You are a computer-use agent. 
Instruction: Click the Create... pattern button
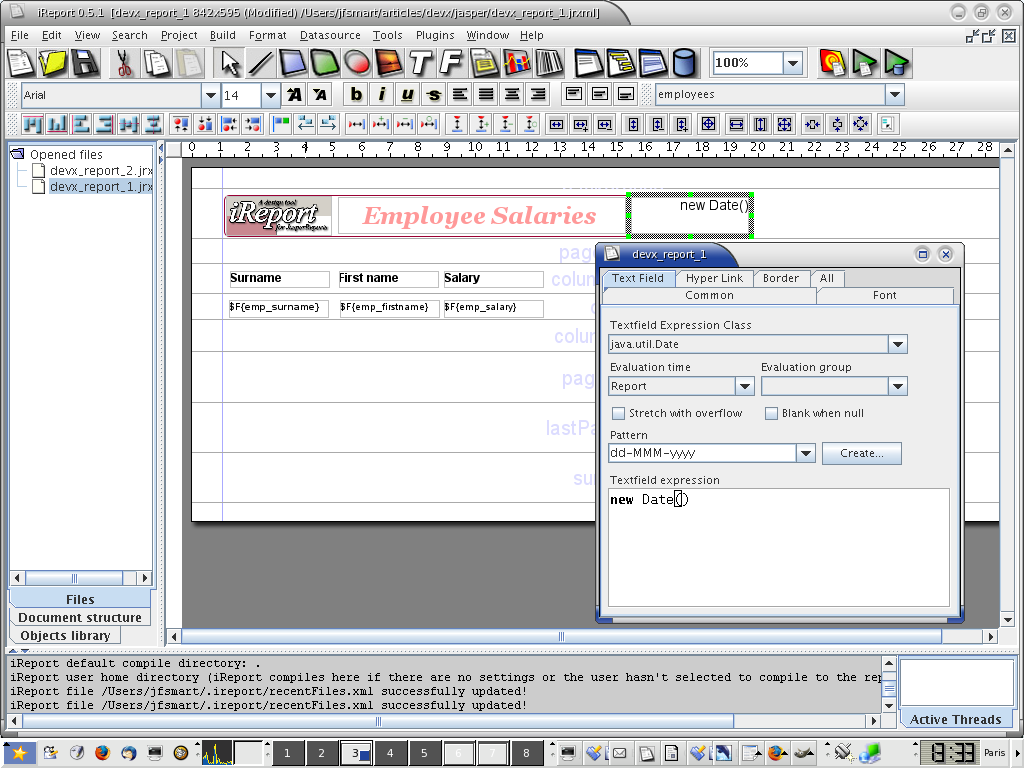click(x=861, y=453)
